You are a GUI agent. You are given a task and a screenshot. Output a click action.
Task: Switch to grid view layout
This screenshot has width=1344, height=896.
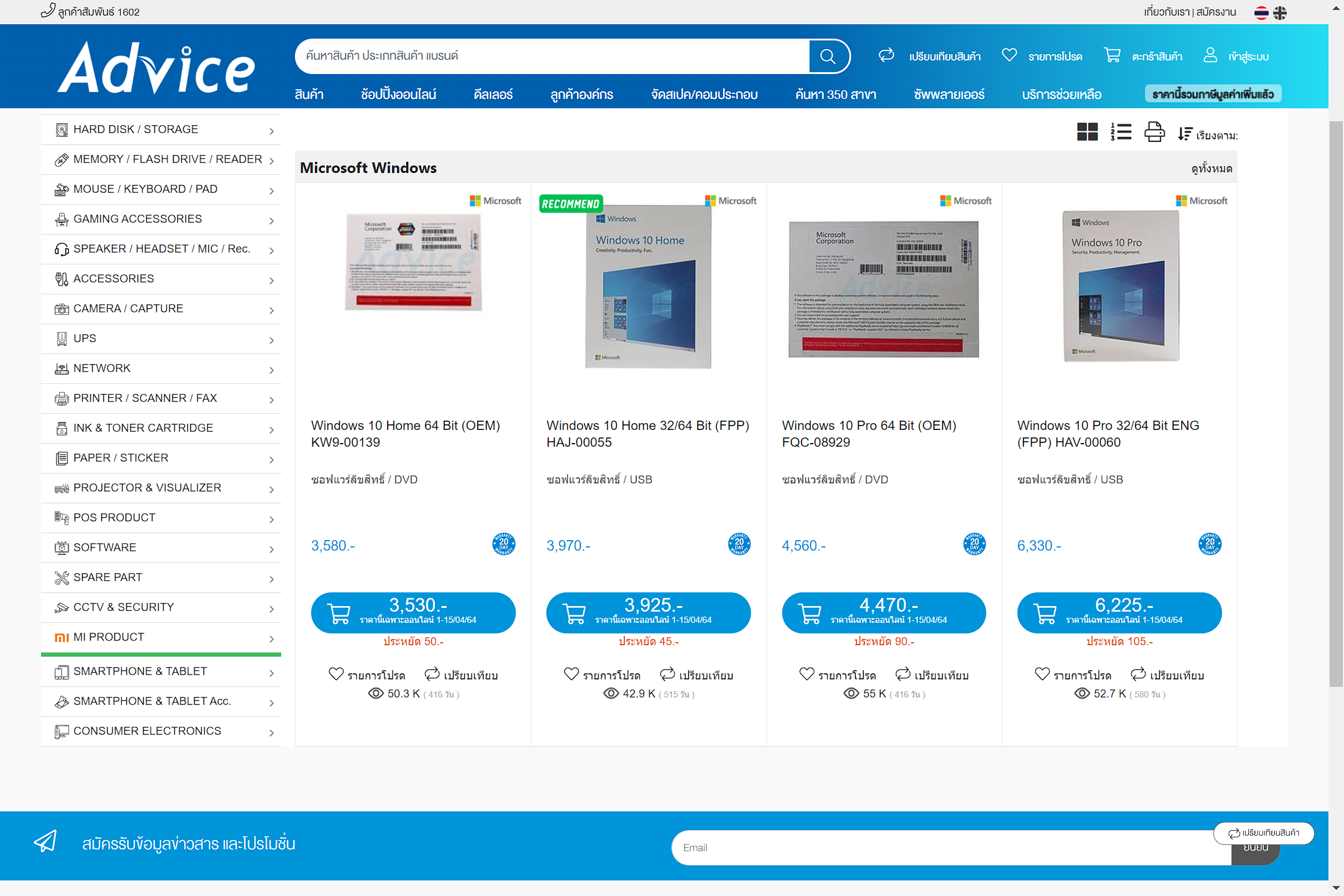(1088, 132)
